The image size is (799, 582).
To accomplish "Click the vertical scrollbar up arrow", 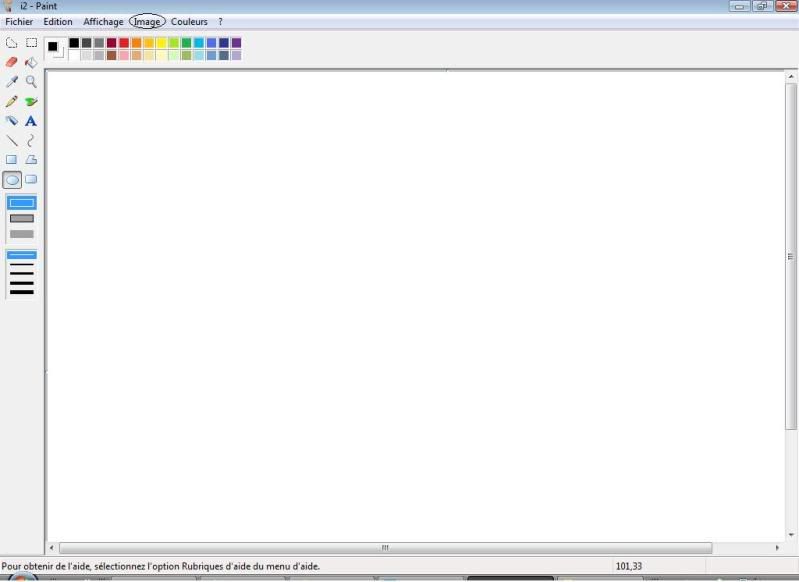I will pyautogui.click(x=791, y=76).
